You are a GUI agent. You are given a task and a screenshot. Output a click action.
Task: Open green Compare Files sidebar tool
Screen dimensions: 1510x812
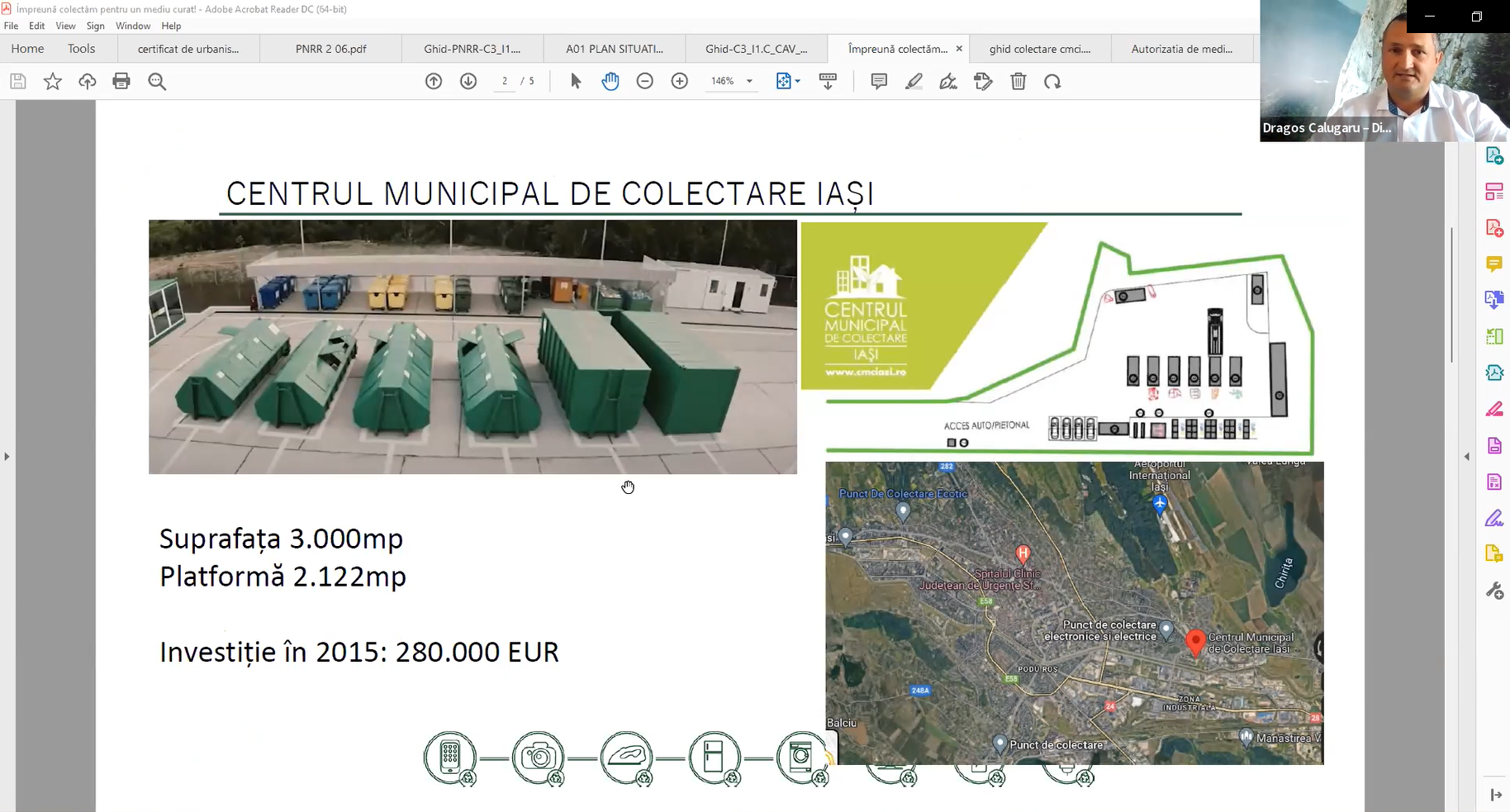click(1494, 336)
